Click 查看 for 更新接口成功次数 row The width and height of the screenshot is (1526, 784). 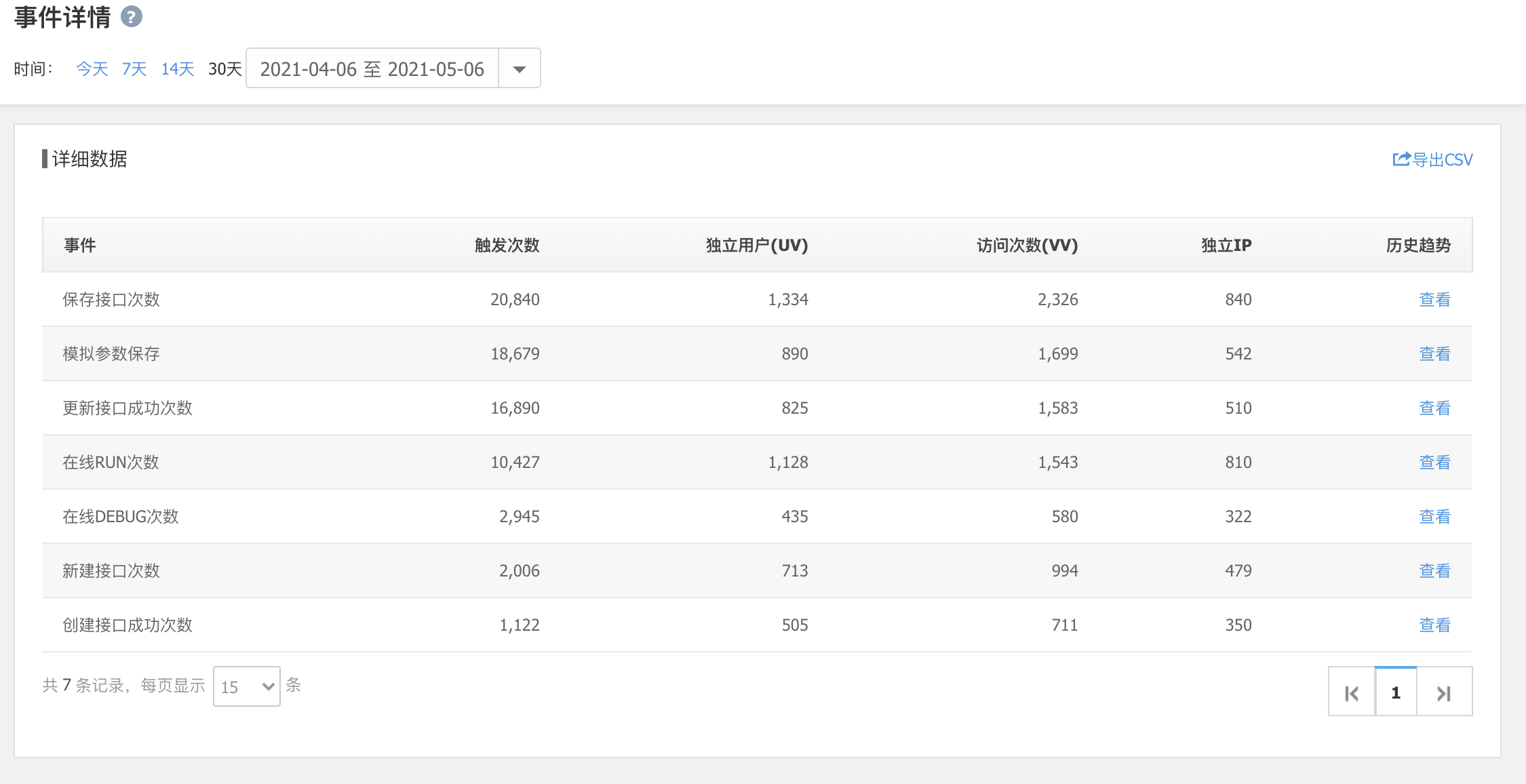[1434, 408]
